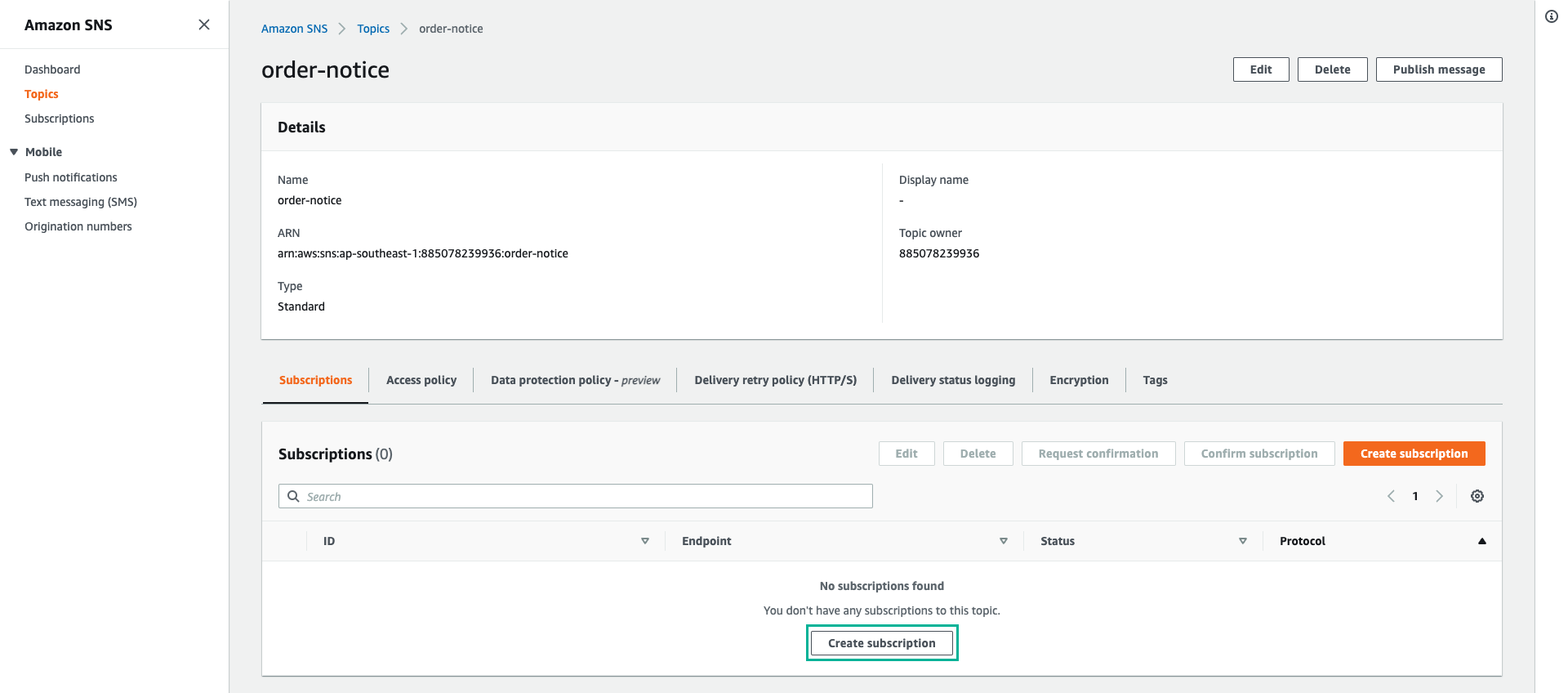Click the subscriptions Delete button

coord(978,454)
